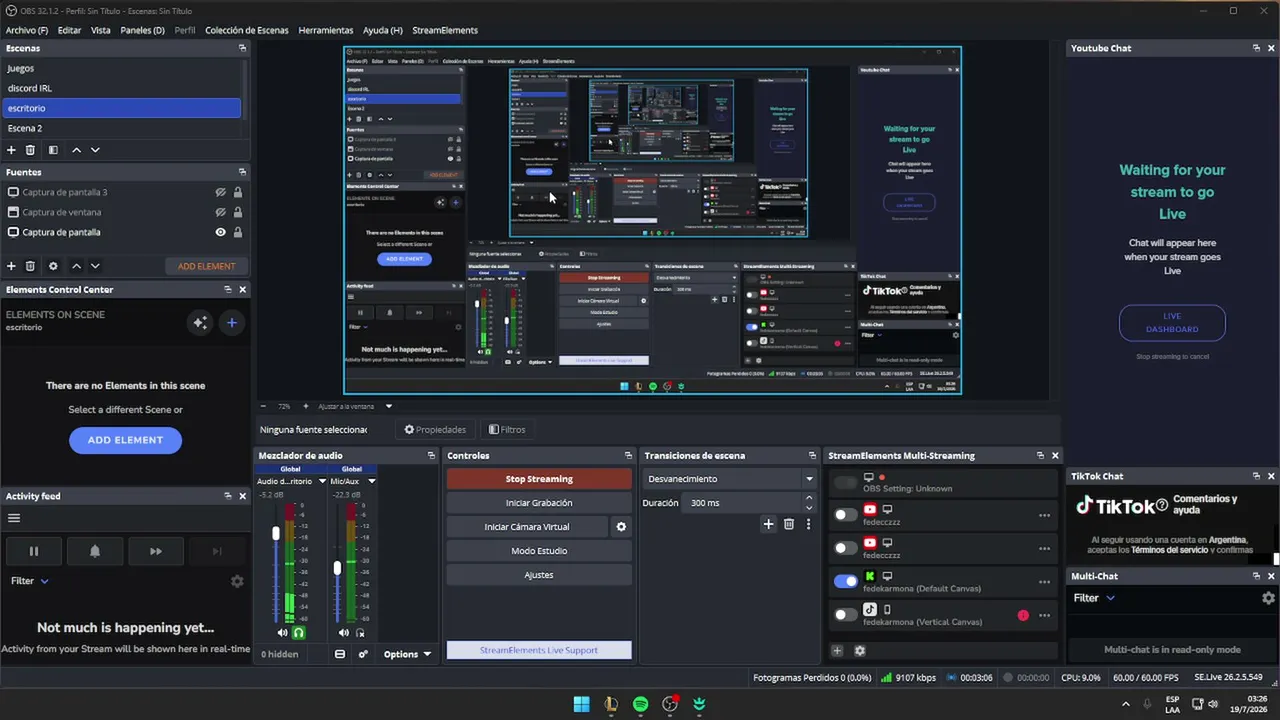Toggle green headphone monitor on Audio escritorio

click(x=298, y=633)
